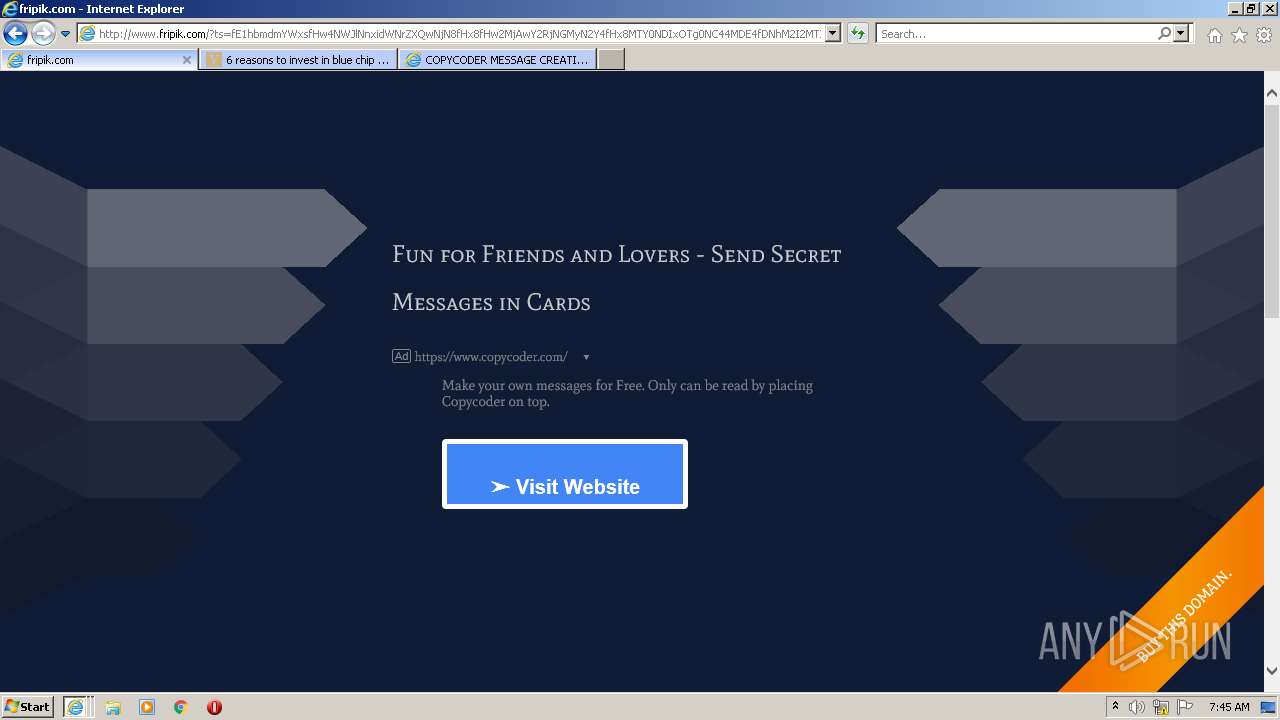The image size is (1280, 720).
Task: Switch to the COPYCODER MESSAGE CREATI tab
Action: coord(497,60)
